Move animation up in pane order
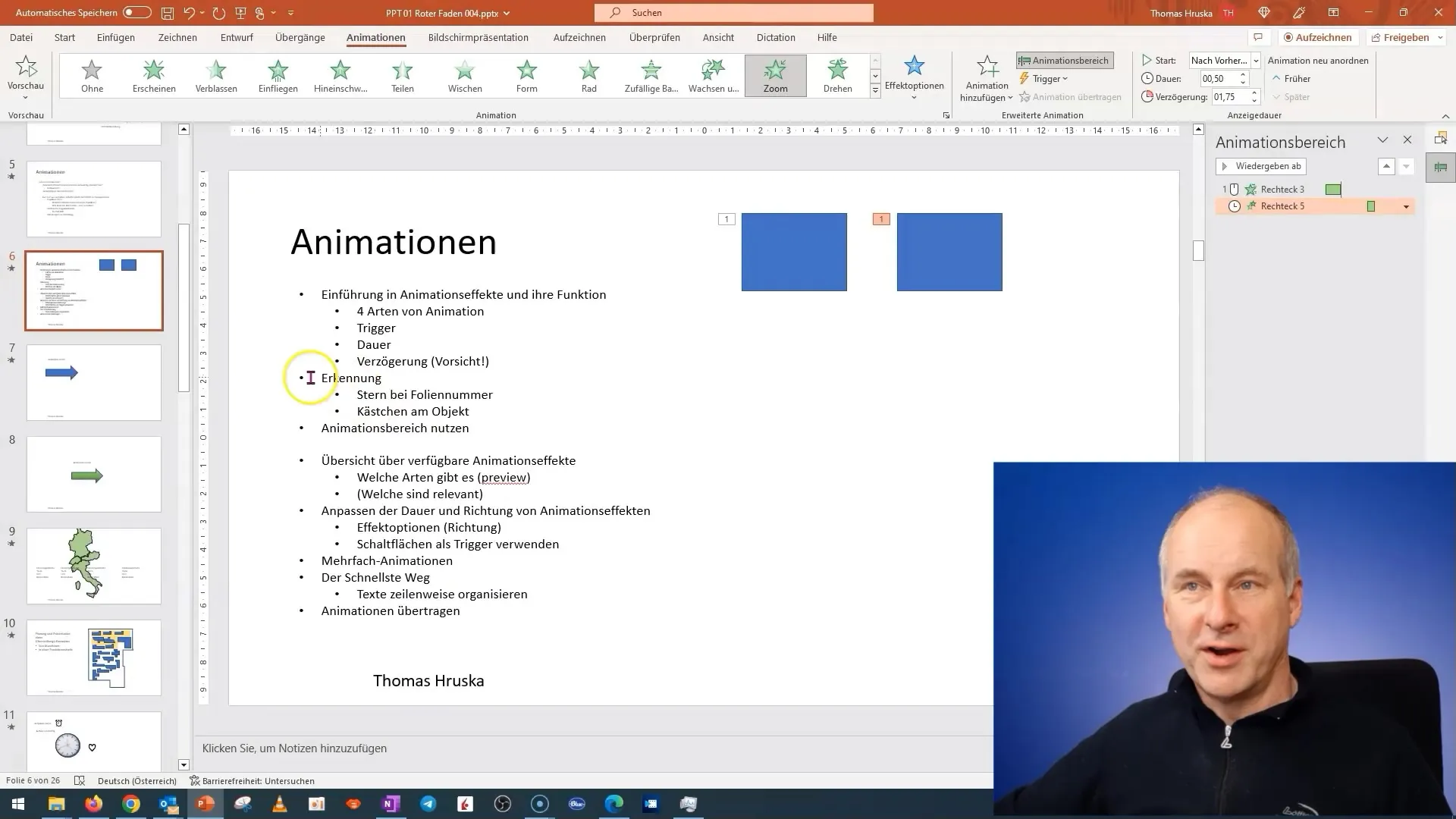1456x819 pixels. point(1386,166)
